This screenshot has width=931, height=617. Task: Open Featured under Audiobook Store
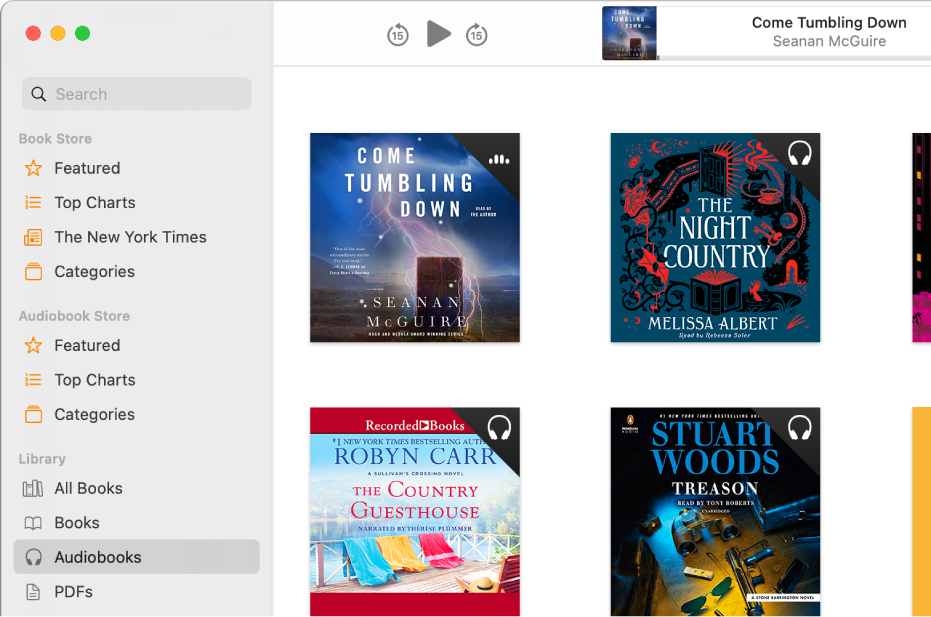click(x=137, y=345)
